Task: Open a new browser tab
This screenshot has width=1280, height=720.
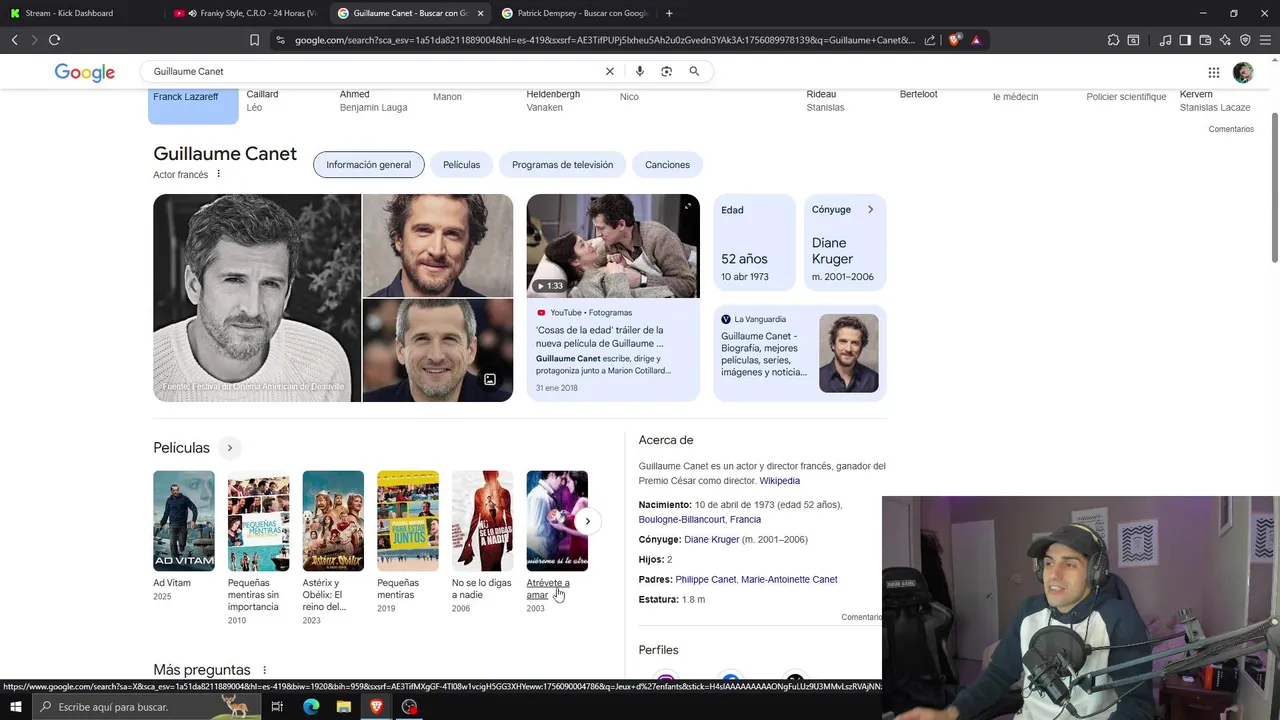Action: (669, 13)
